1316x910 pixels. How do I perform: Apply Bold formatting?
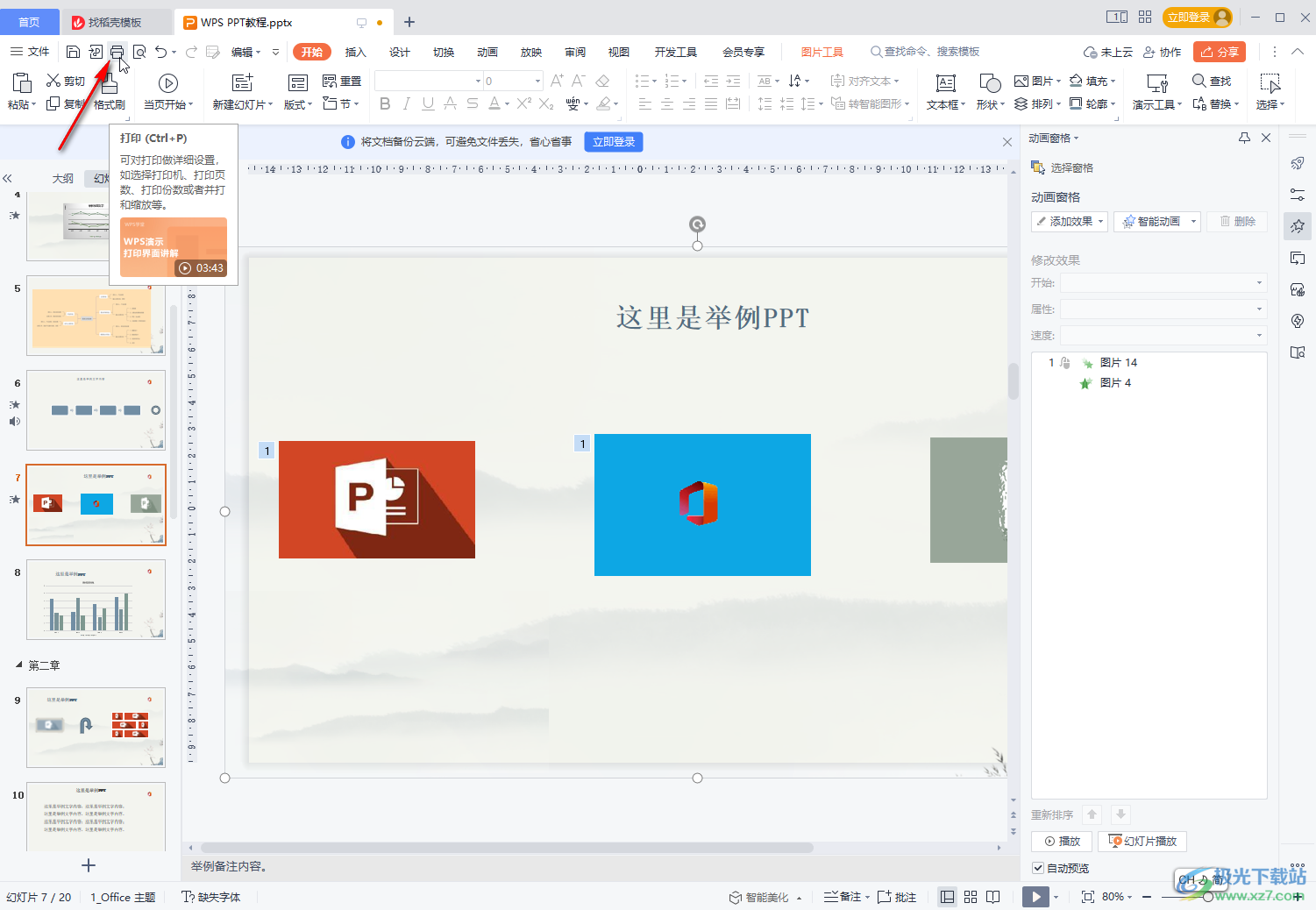[385, 104]
